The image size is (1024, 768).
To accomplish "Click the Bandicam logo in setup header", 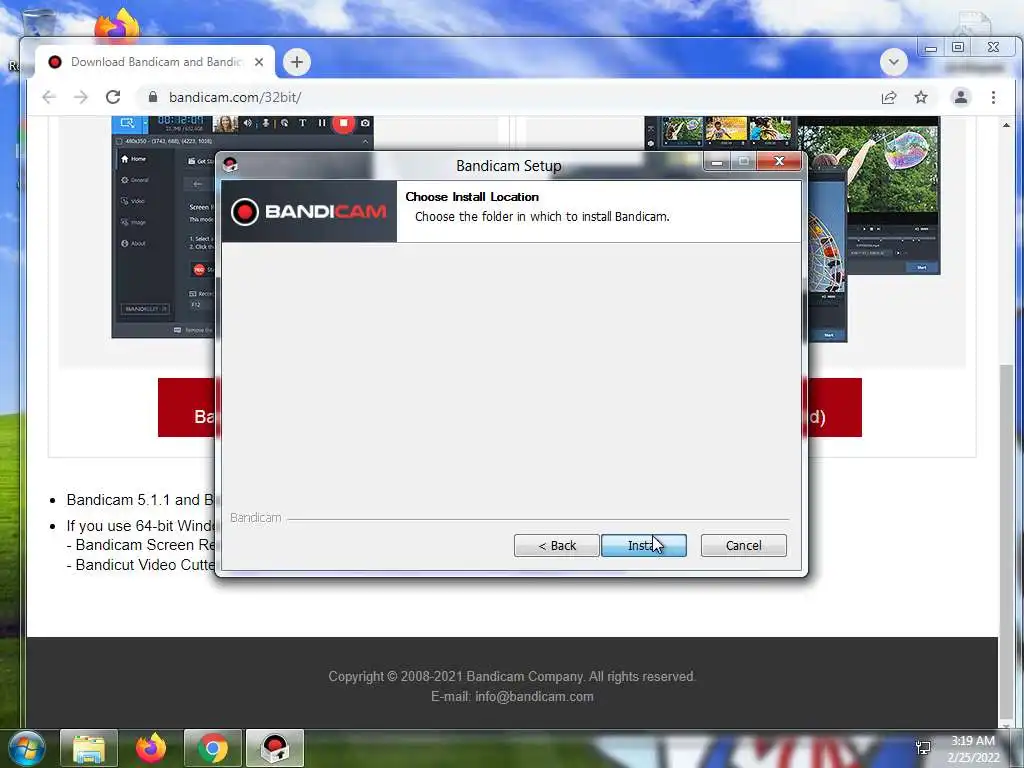I will (x=309, y=212).
